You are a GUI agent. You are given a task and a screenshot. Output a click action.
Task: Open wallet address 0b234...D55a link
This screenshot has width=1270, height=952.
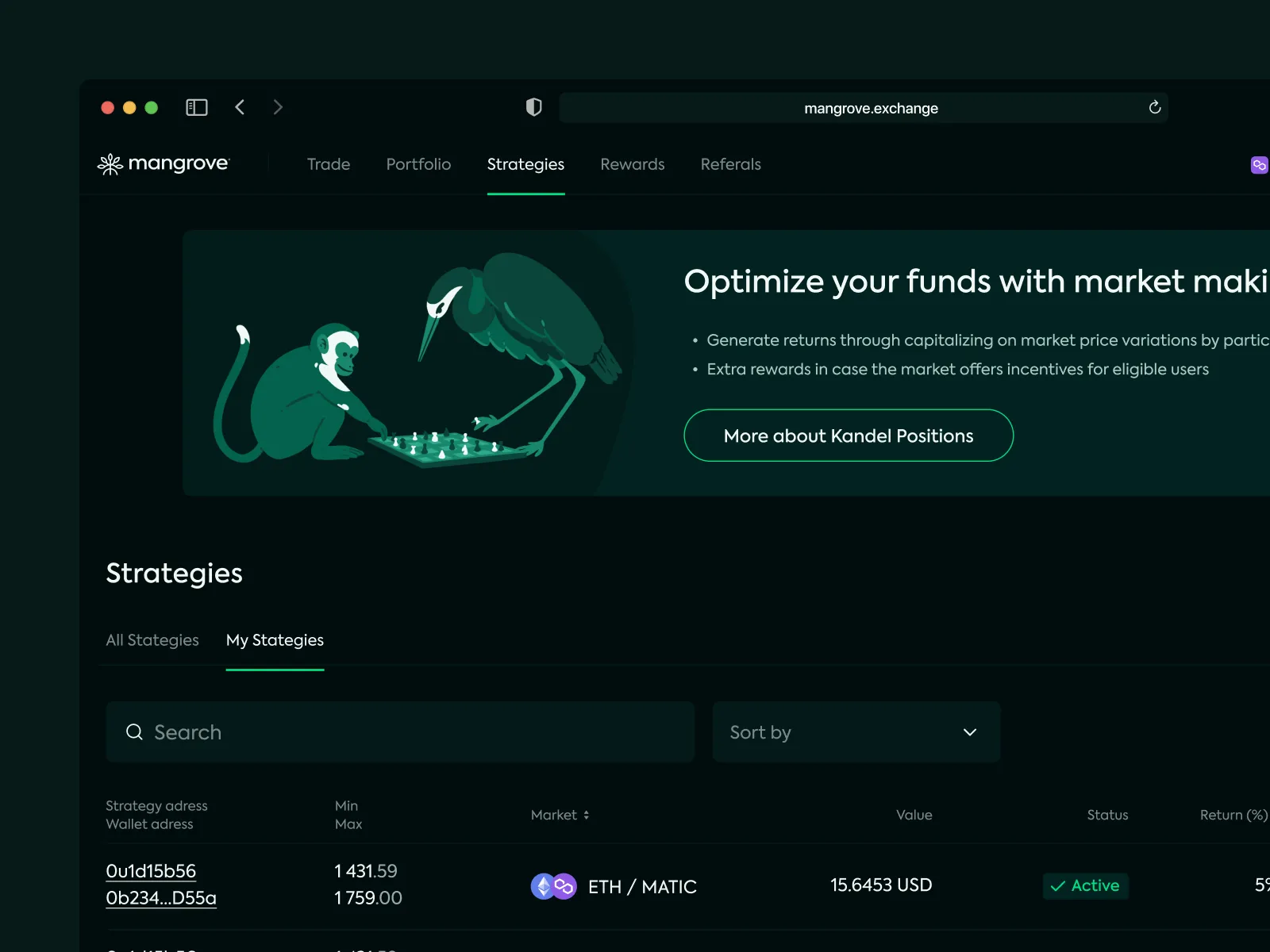161,898
